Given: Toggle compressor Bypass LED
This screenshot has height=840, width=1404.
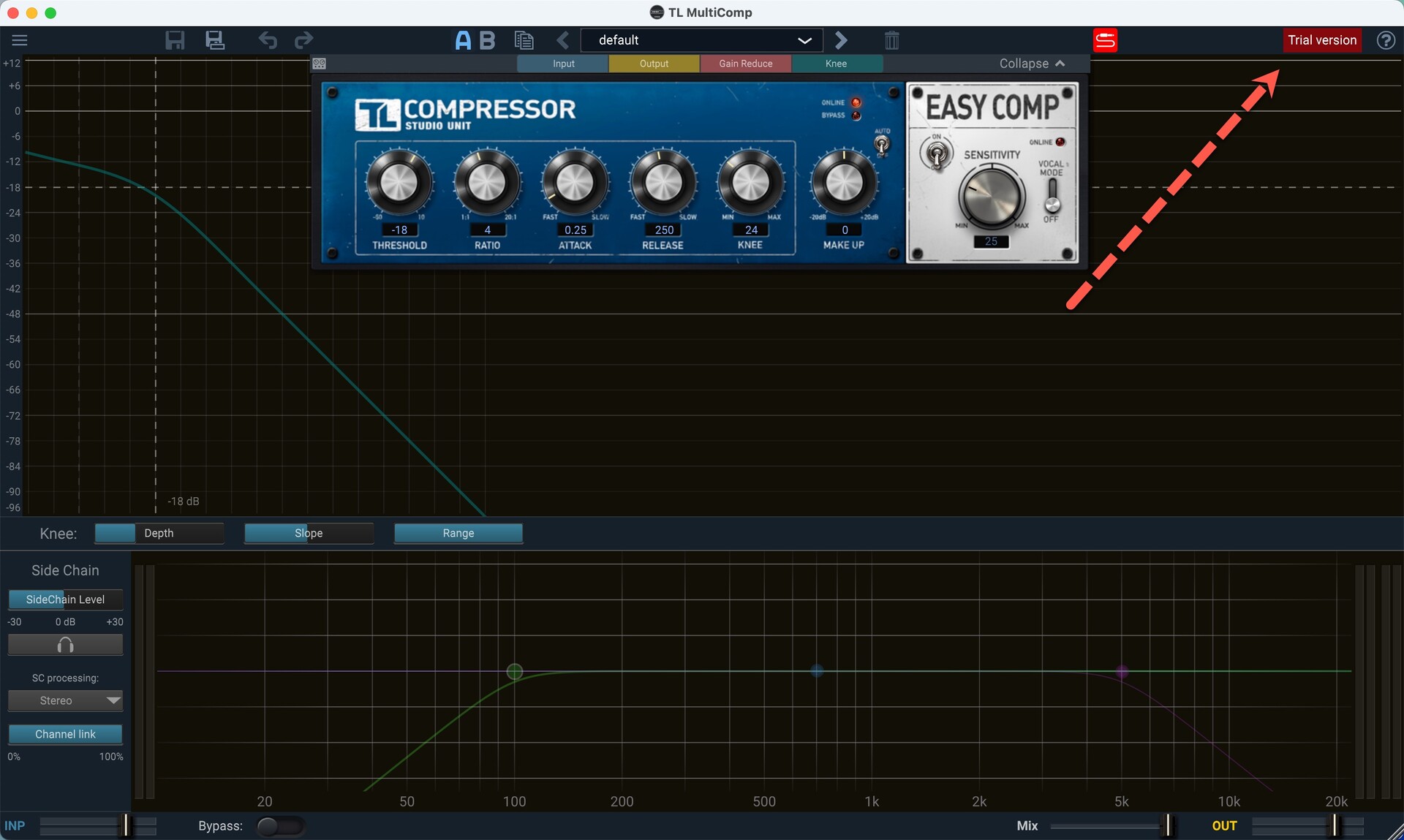Looking at the screenshot, I should [x=856, y=116].
